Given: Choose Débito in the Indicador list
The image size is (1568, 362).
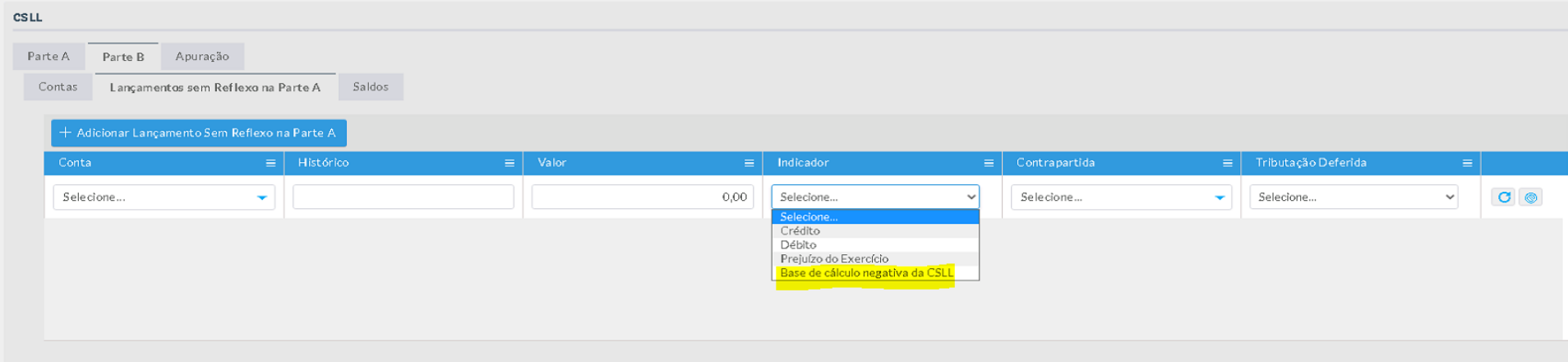Looking at the screenshot, I should tap(875, 245).
